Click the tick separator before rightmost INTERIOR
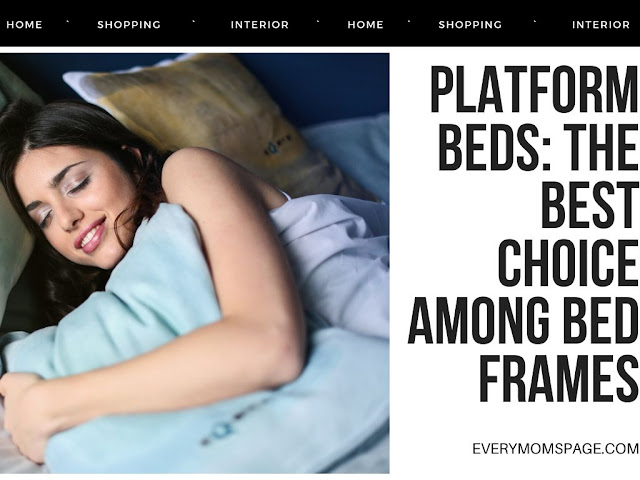Image resolution: width=640 pixels, height=480 pixels. pyautogui.click(x=536, y=22)
